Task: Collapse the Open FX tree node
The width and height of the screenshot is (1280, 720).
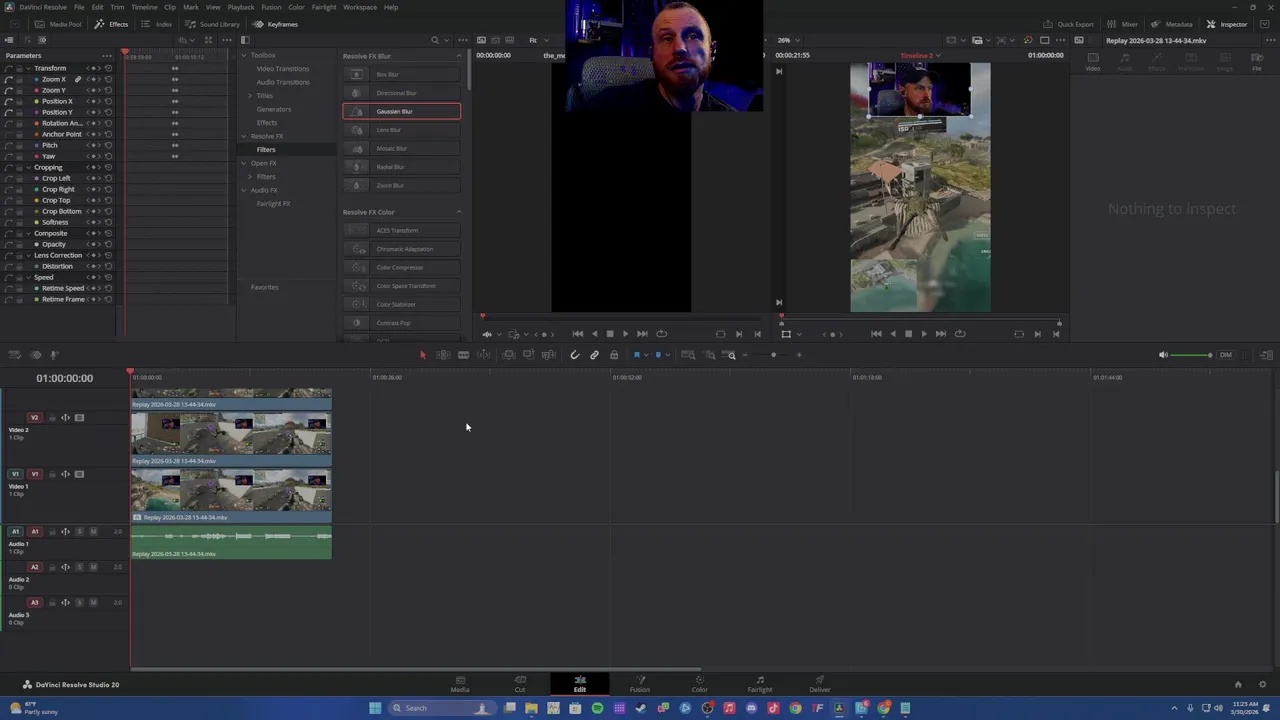Action: 244,163
